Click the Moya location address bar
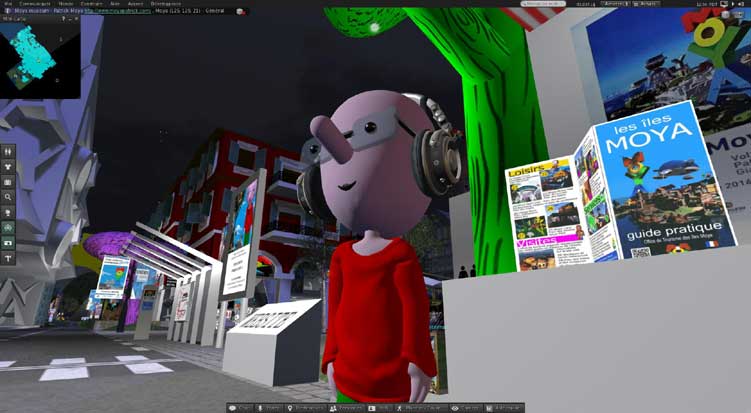 tap(100, 11)
